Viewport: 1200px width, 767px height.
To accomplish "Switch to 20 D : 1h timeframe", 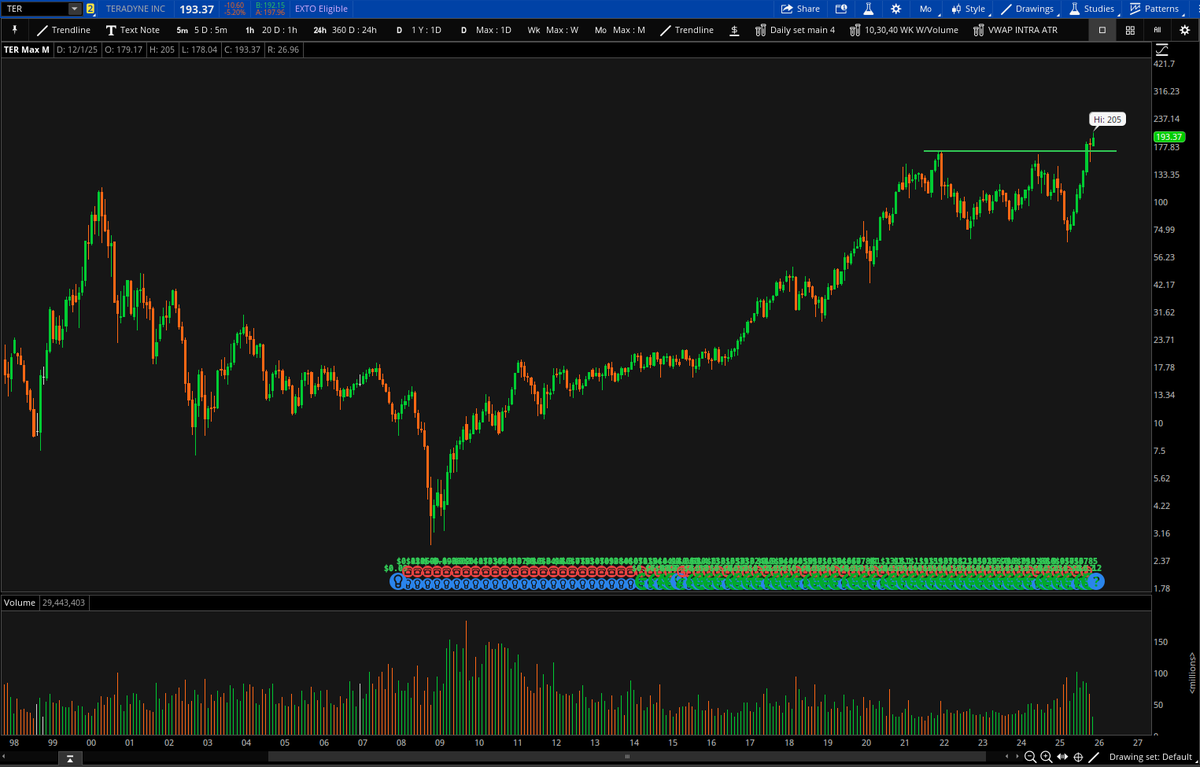I will [x=272, y=30].
